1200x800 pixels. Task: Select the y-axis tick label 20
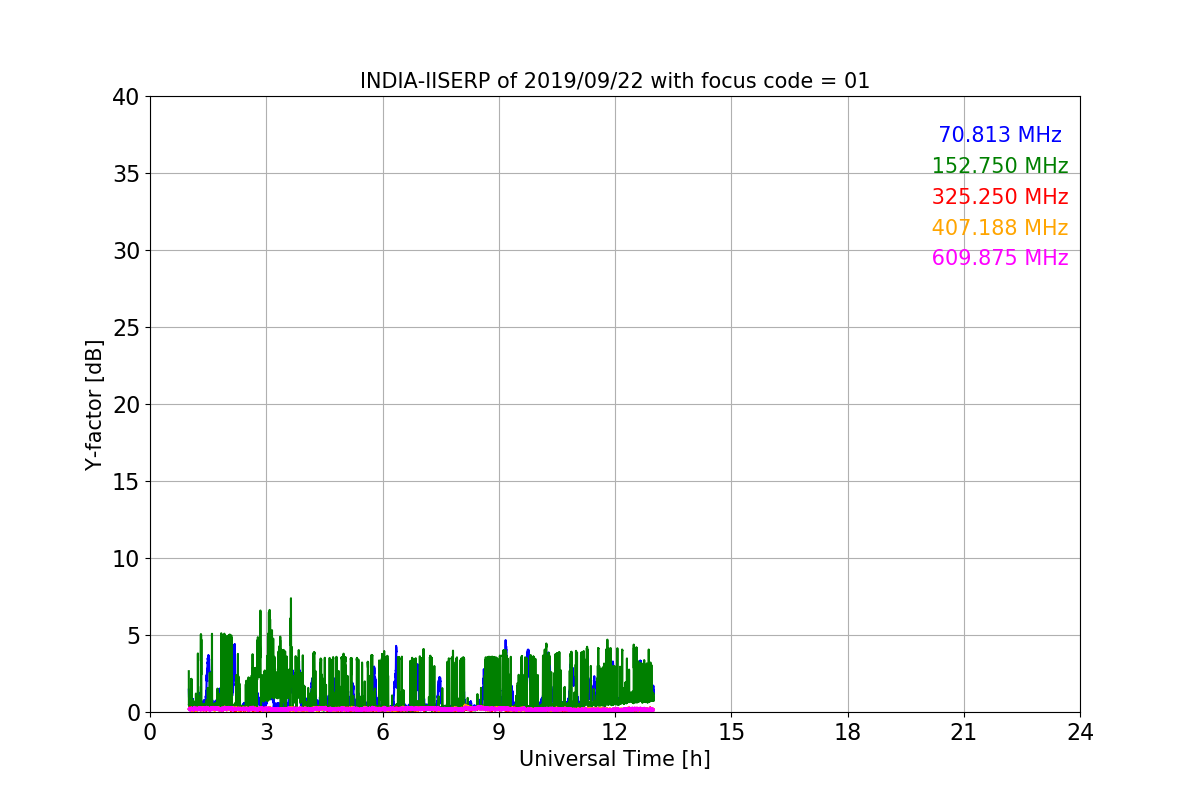126,405
